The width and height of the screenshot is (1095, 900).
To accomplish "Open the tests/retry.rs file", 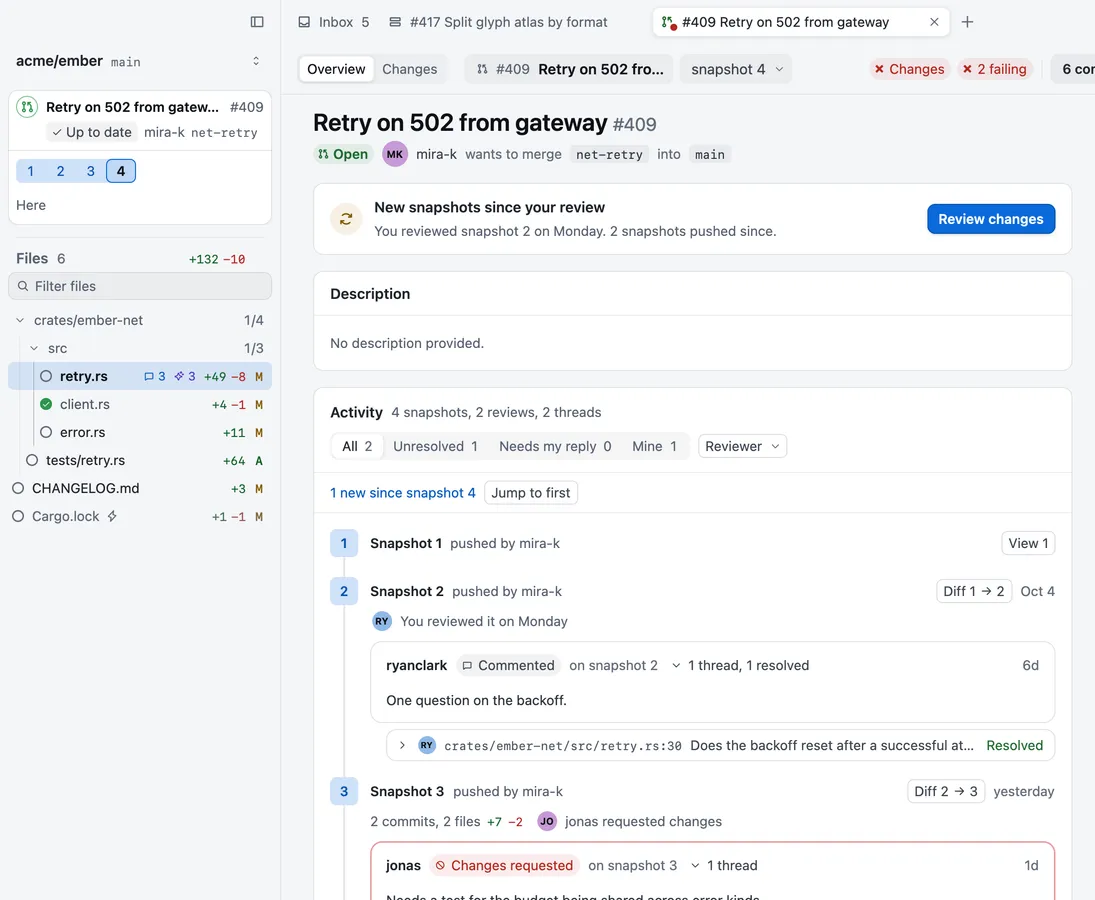I will [85, 460].
